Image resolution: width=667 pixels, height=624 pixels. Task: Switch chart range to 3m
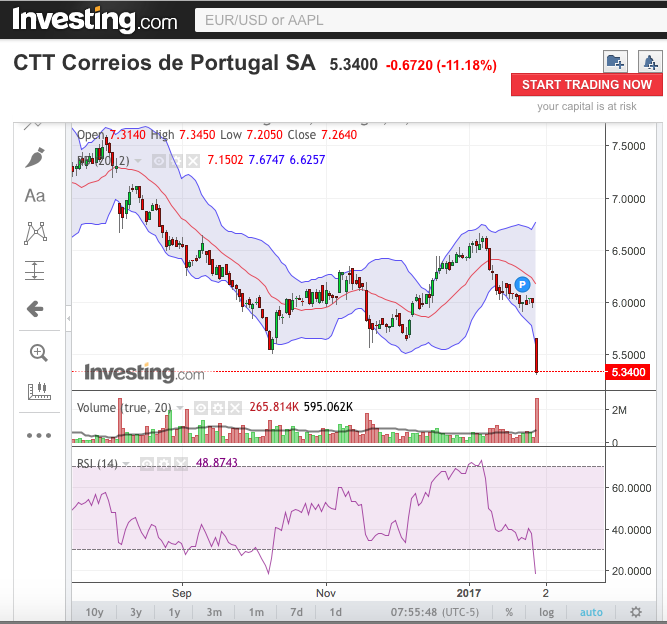[214, 612]
